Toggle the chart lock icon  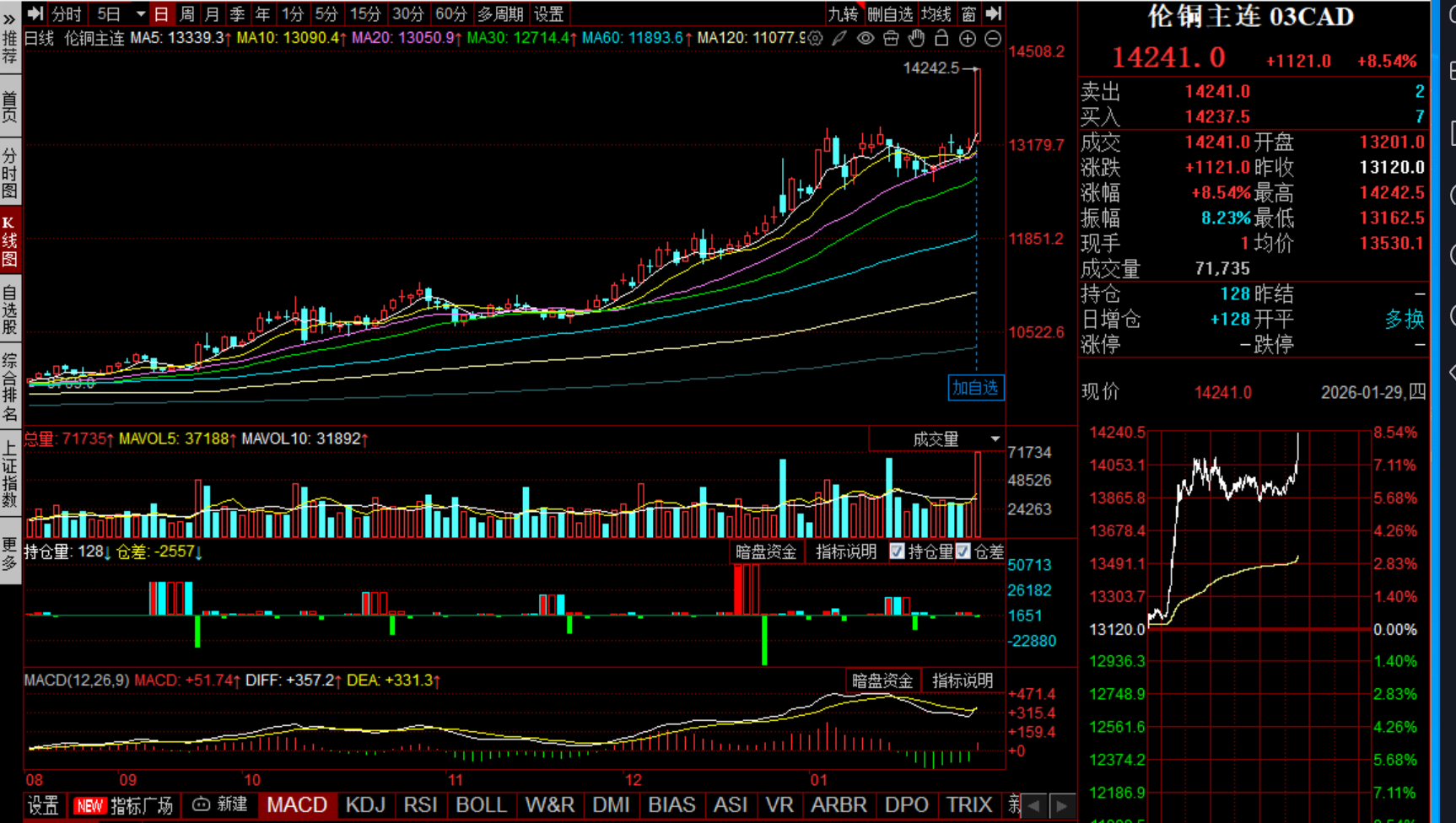pos(941,38)
